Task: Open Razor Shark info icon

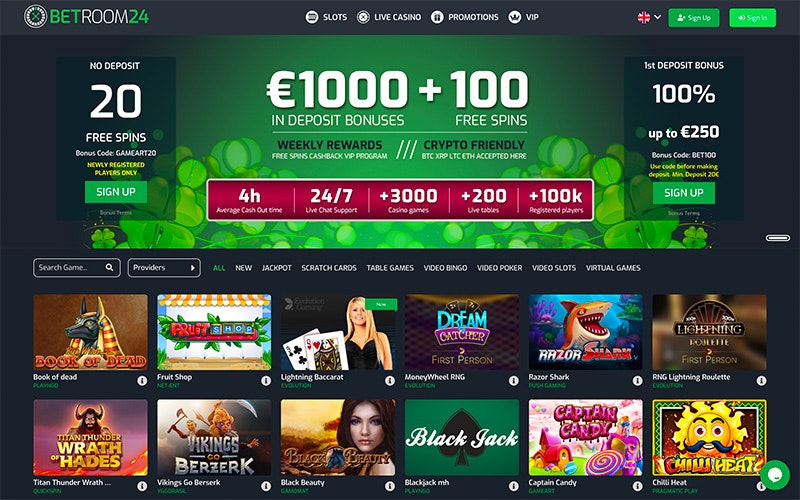Action: (637, 381)
